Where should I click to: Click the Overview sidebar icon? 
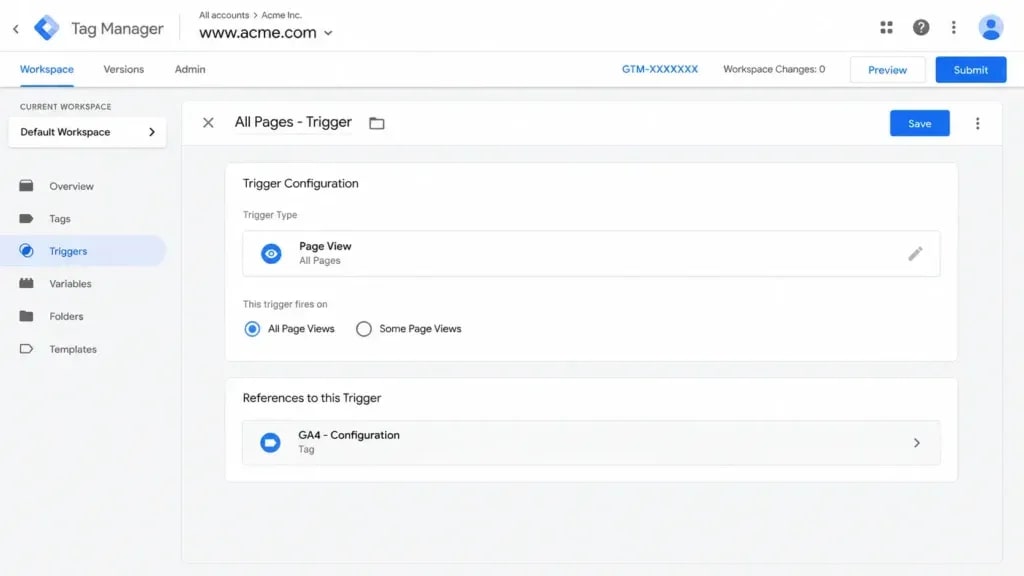click(x=26, y=186)
